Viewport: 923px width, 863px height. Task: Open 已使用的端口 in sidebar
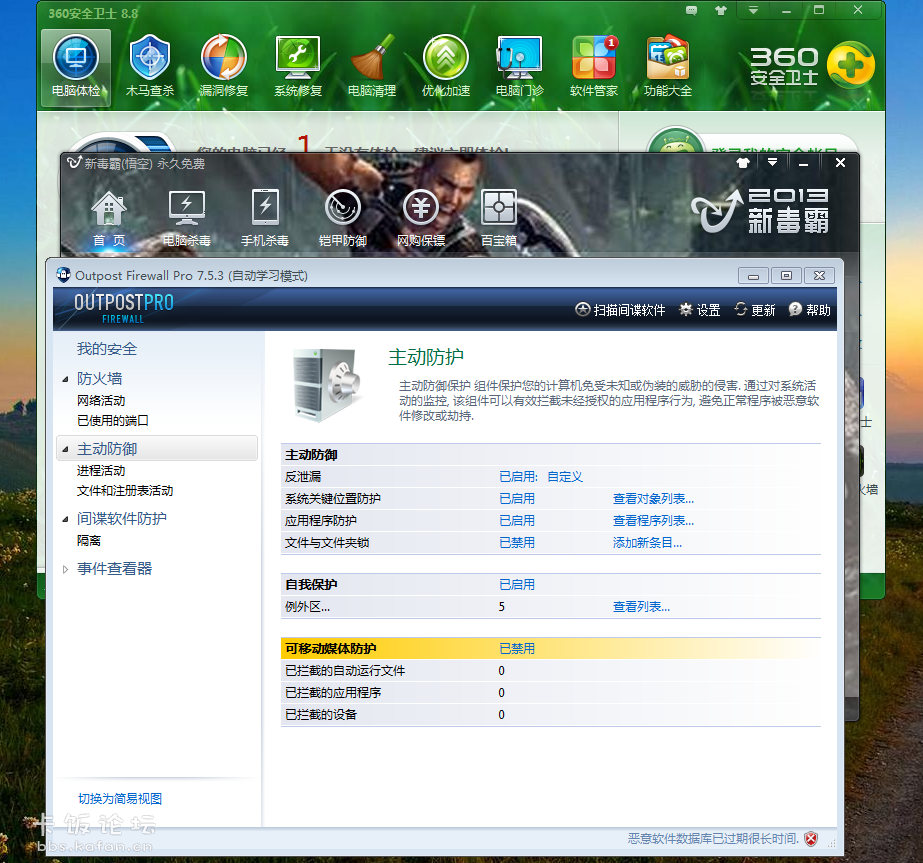(113, 421)
